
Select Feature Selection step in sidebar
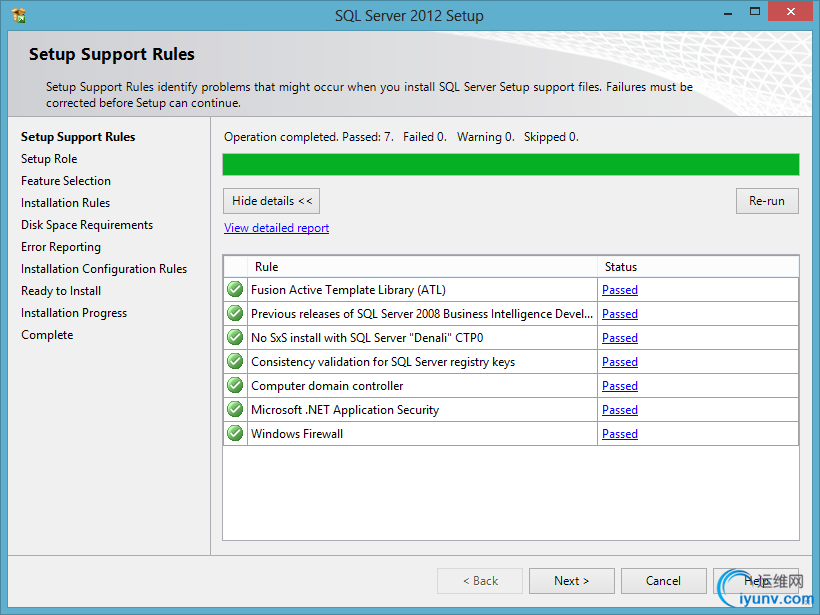[x=66, y=181]
